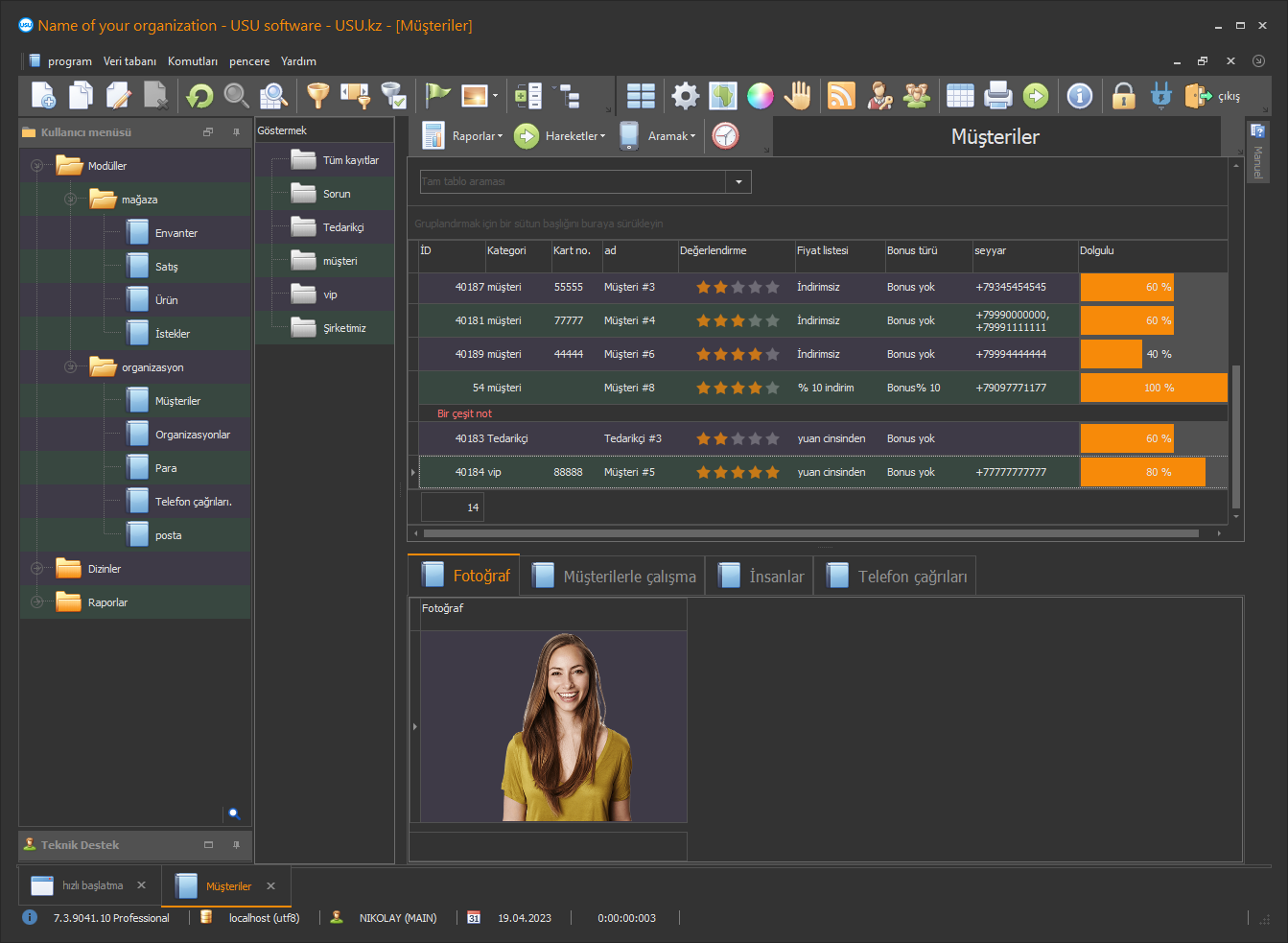
Task: Click the green arrow export icon
Action: coord(1036,96)
